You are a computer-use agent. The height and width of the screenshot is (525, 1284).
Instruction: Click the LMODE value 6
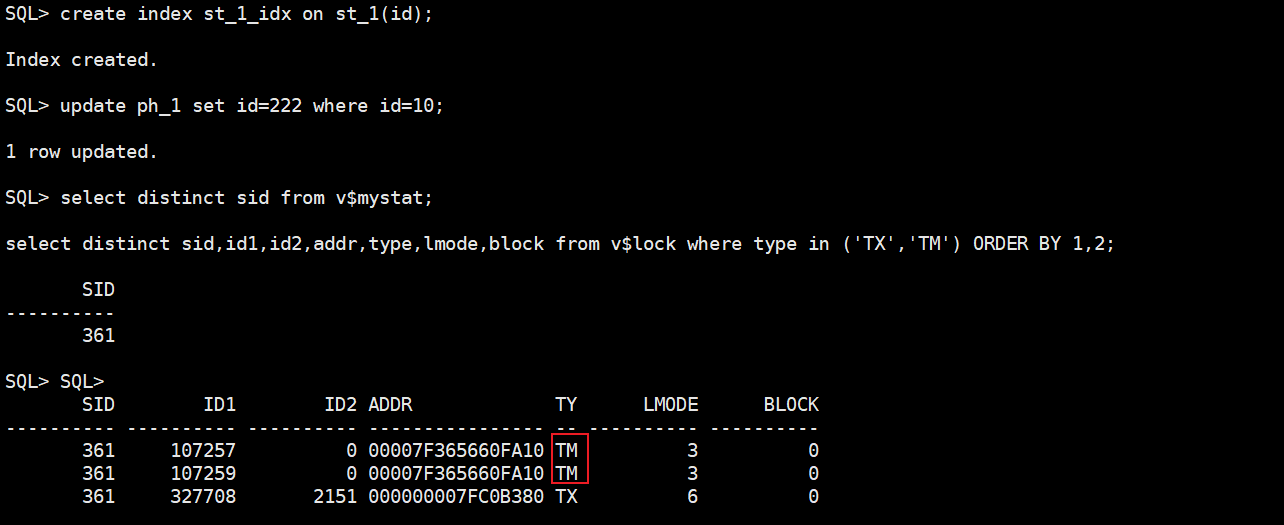(x=693, y=496)
